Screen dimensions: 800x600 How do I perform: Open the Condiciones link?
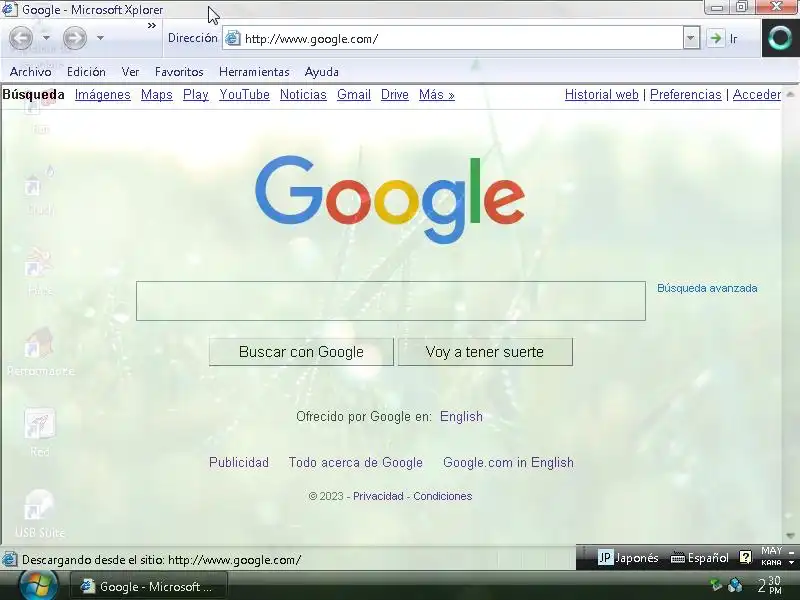click(x=442, y=496)
